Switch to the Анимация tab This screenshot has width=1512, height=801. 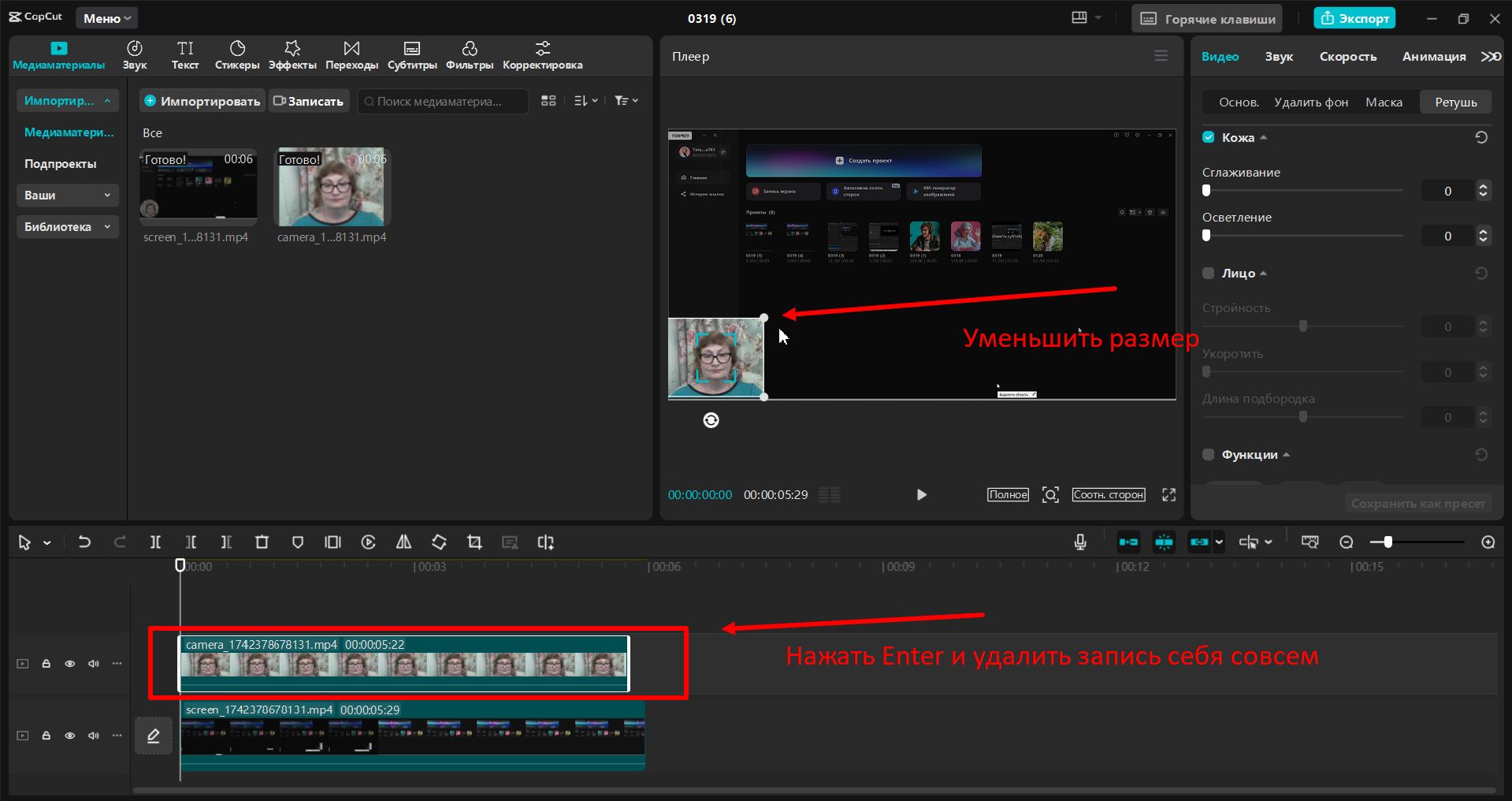[x=1434, y=57]
